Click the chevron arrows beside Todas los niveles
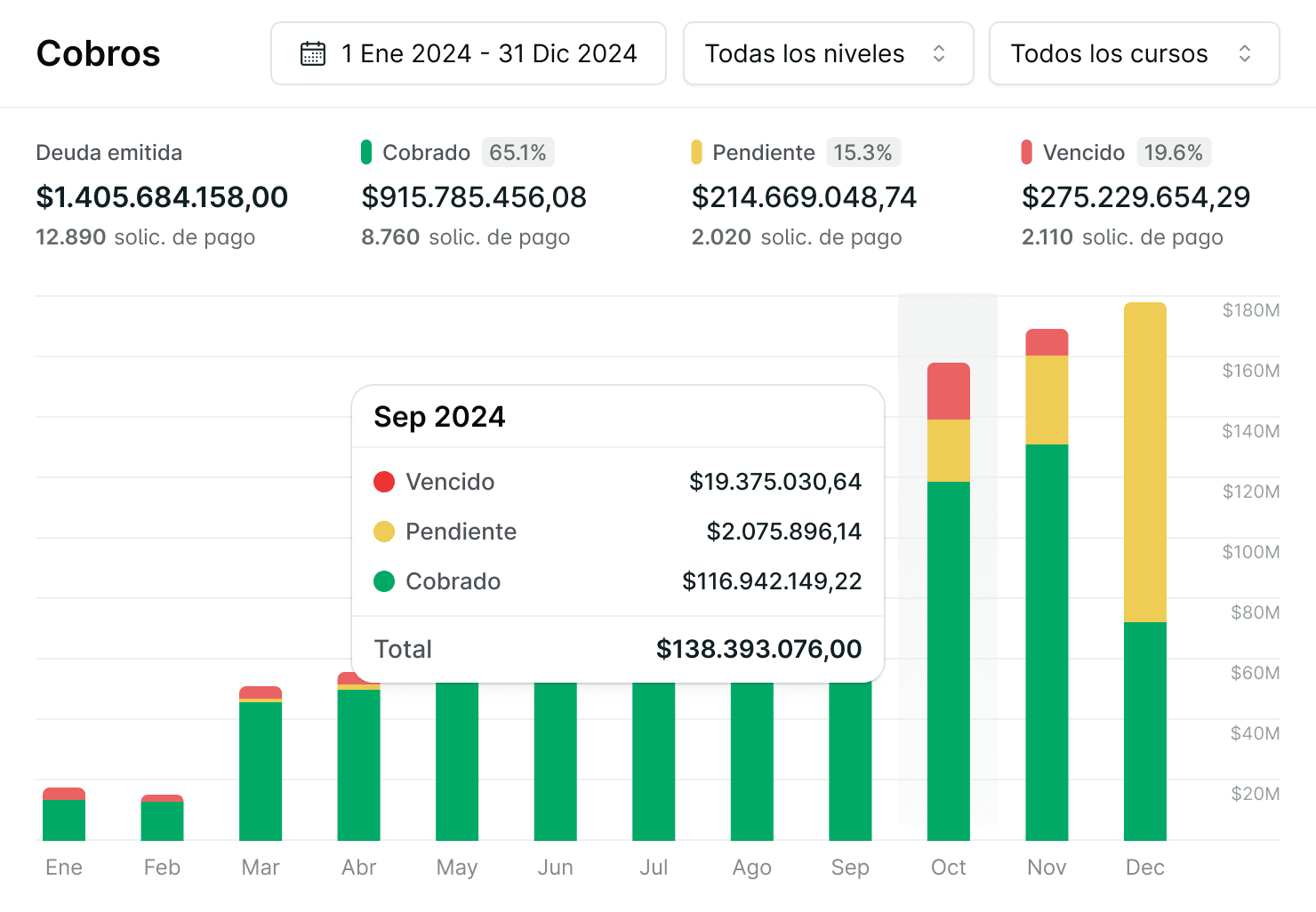This screenshot has width=1316, height=912. pos(939,54)
